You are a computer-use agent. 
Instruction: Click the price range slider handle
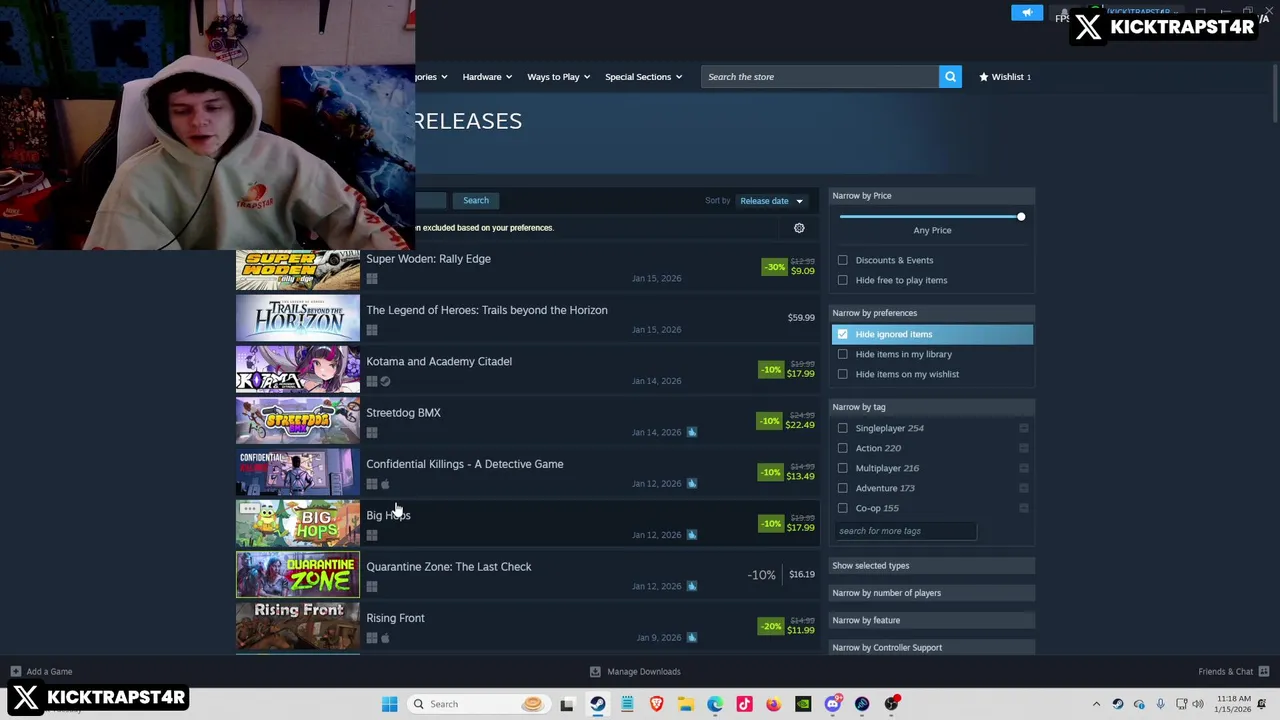[x=1021, y=217]
